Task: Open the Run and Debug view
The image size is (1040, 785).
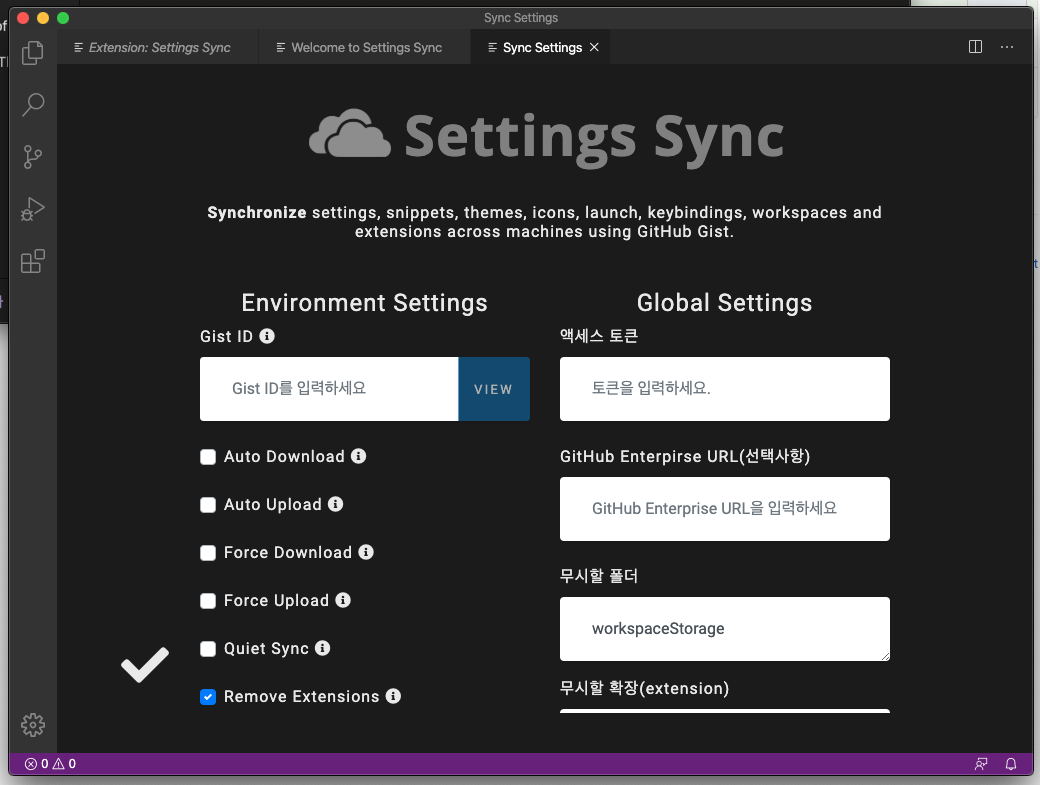Action: click(32, 209)
